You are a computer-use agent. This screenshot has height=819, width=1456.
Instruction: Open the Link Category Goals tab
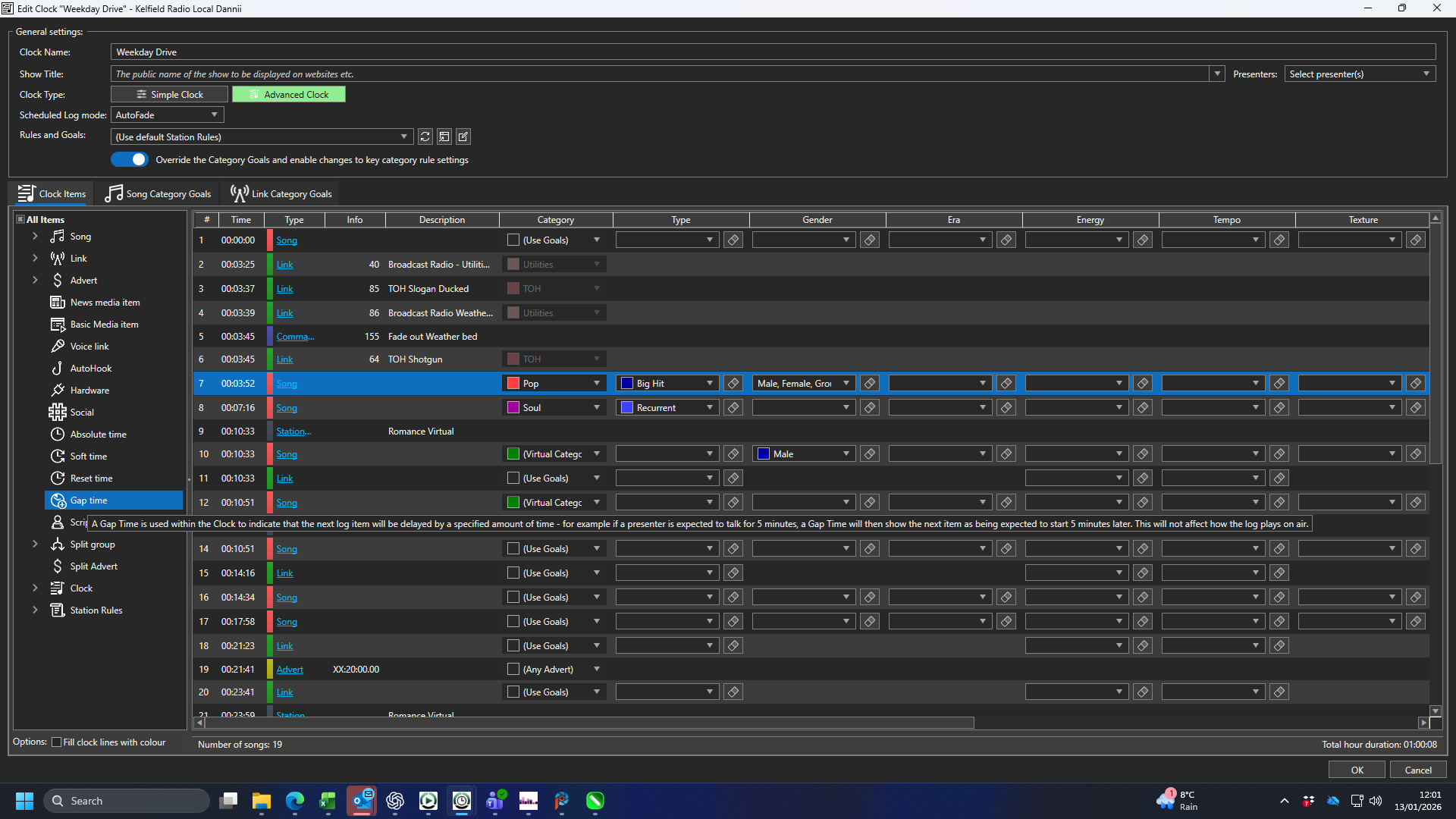click(x=281, y=194)
